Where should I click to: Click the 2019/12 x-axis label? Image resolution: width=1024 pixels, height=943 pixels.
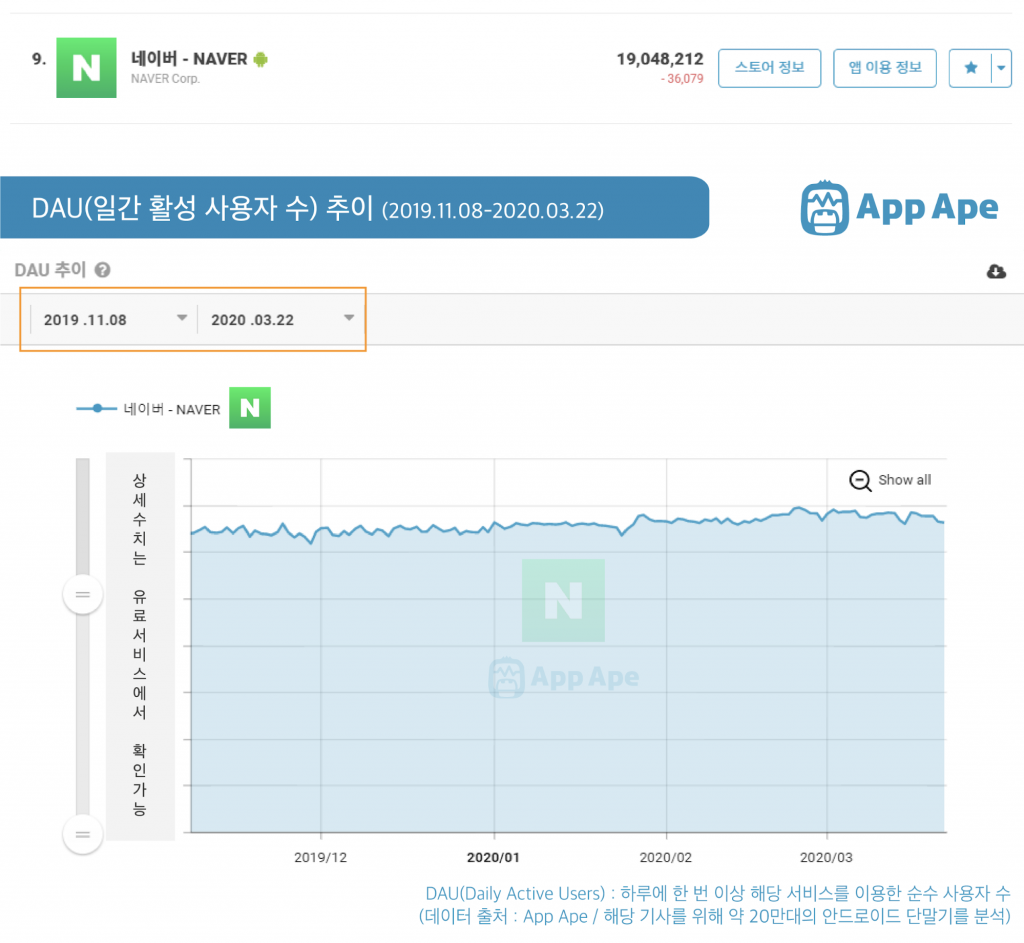[320, 857]
